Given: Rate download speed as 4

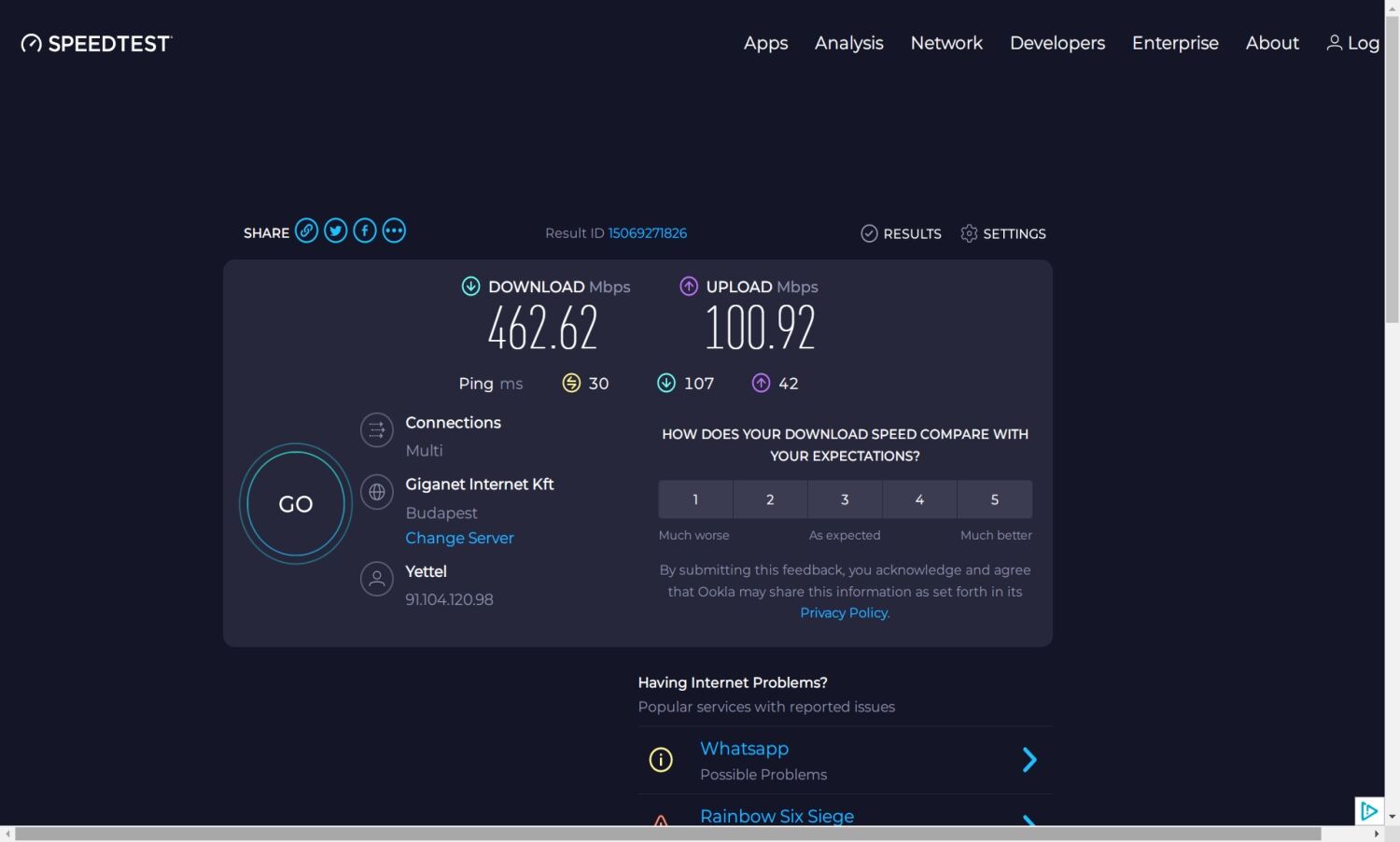Looking at the screenshot, I should click(x=919, y=499).
